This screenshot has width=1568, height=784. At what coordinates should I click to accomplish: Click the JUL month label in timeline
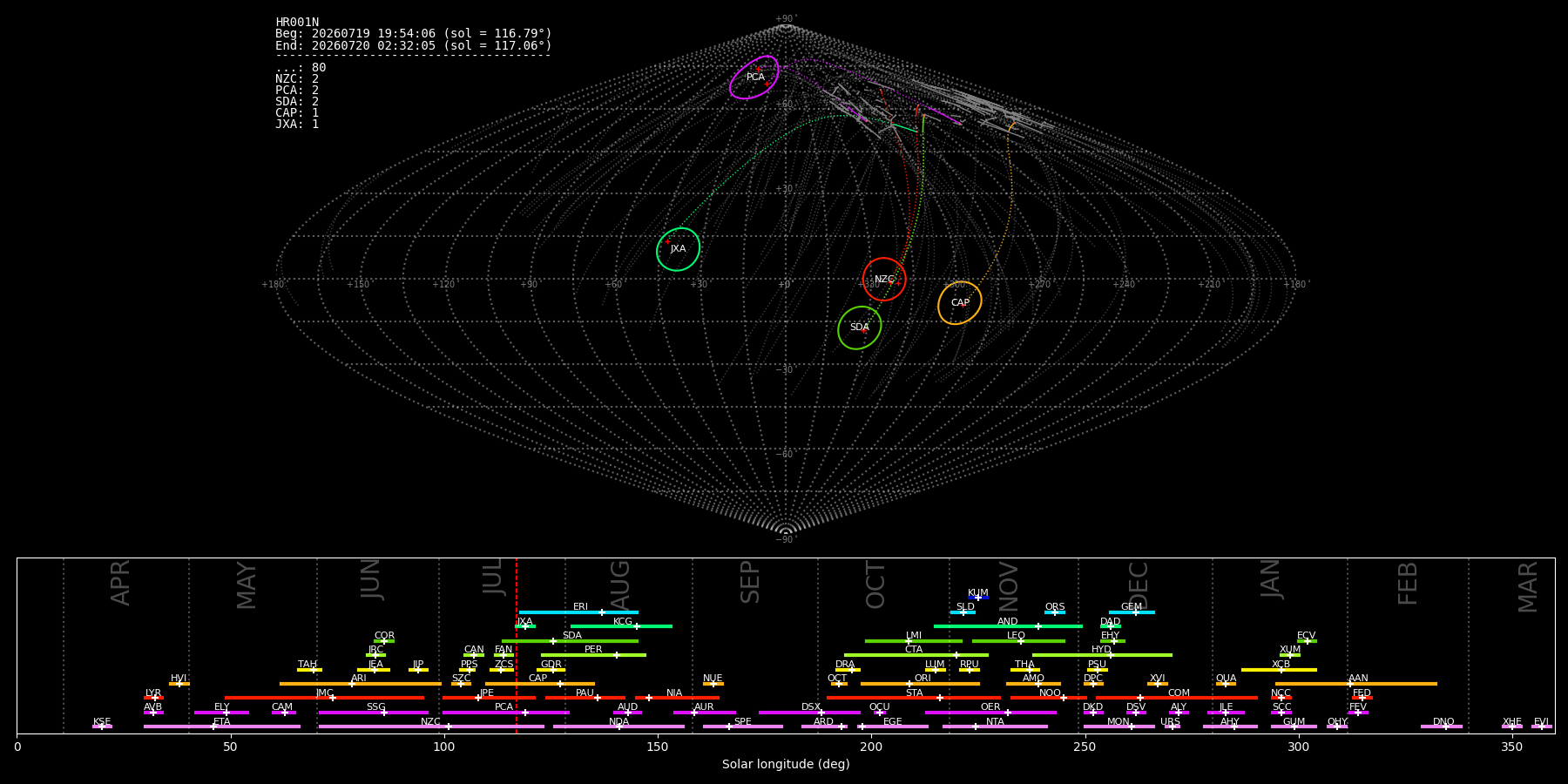click(x=492, y=577)
